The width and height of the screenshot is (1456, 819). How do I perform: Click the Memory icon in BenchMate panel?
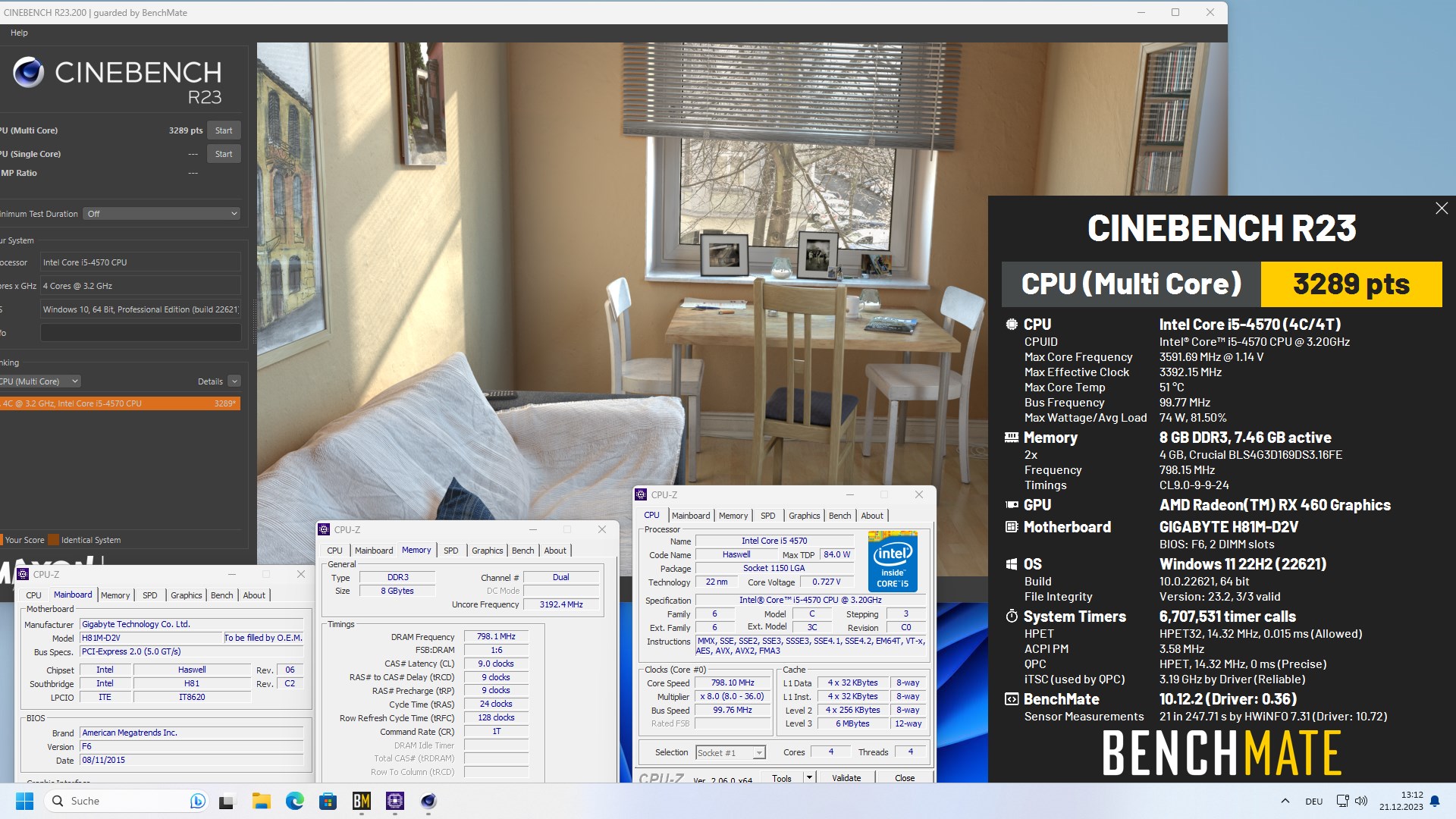point(1012,438)
